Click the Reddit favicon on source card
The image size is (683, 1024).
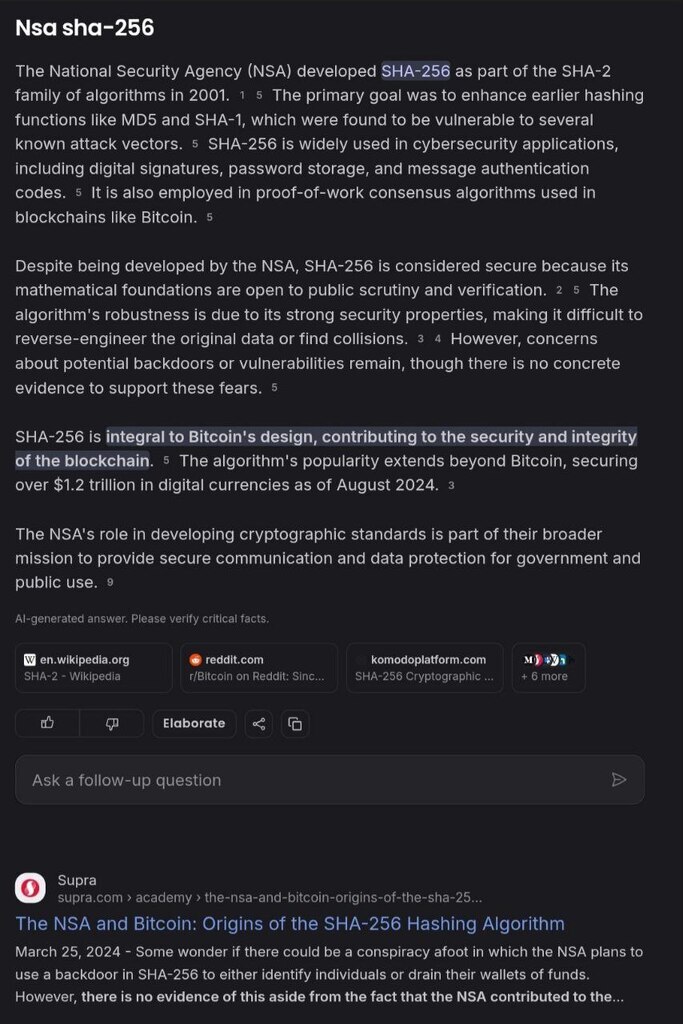pos(196,660)
